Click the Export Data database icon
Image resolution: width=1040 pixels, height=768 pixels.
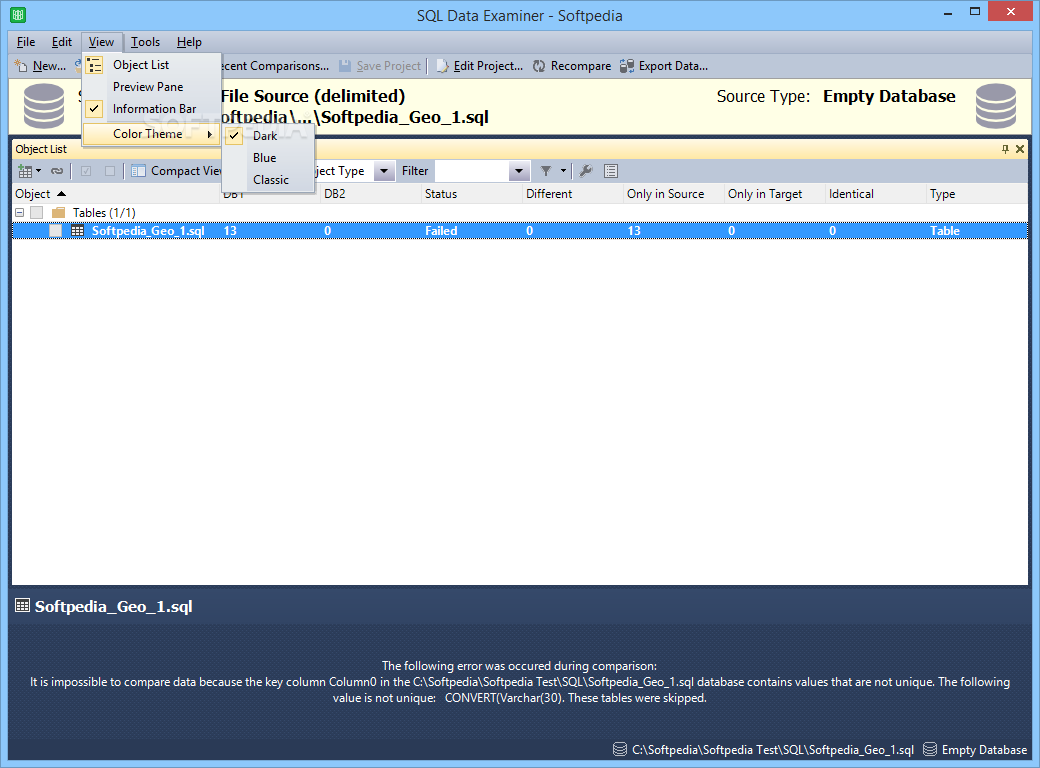627,66
